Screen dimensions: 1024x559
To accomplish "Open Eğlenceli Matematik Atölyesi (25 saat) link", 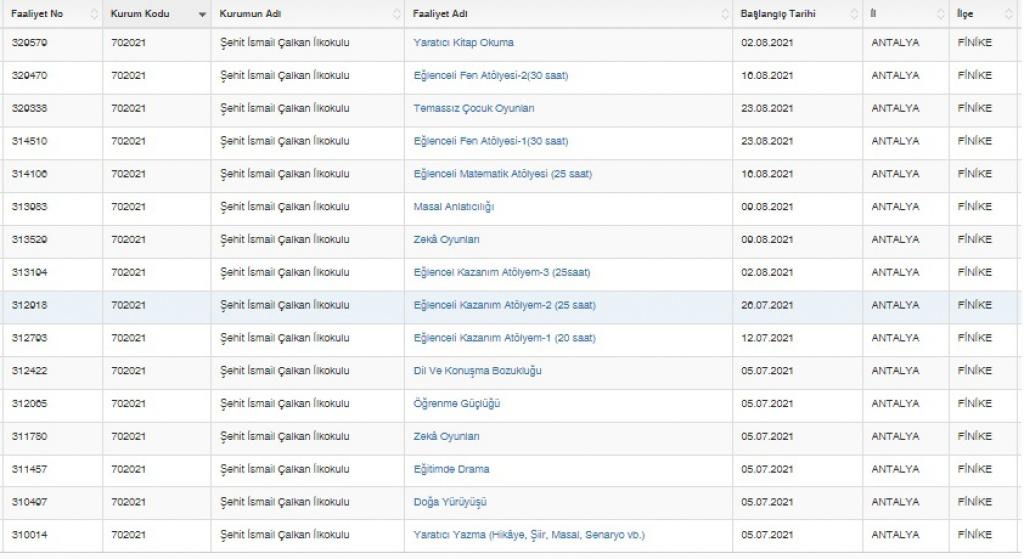I will coord(502,174).
